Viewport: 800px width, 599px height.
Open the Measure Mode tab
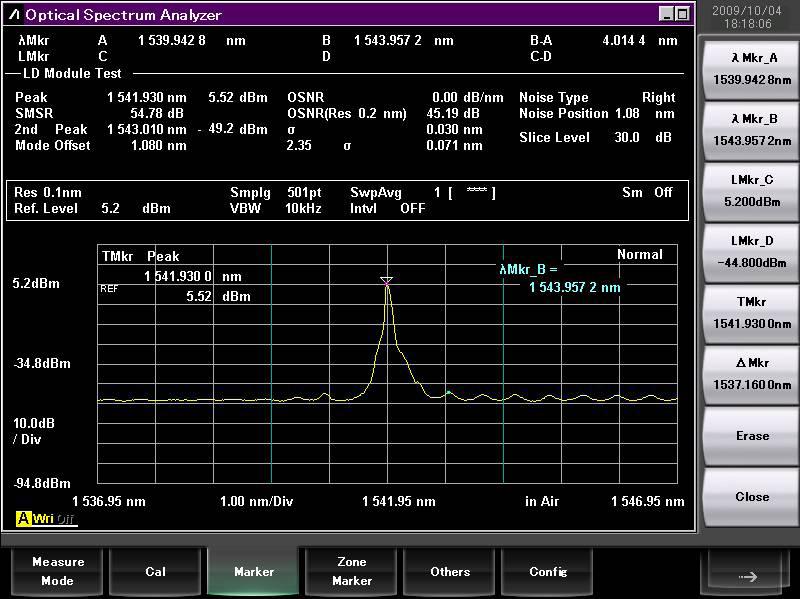[58, 571]
